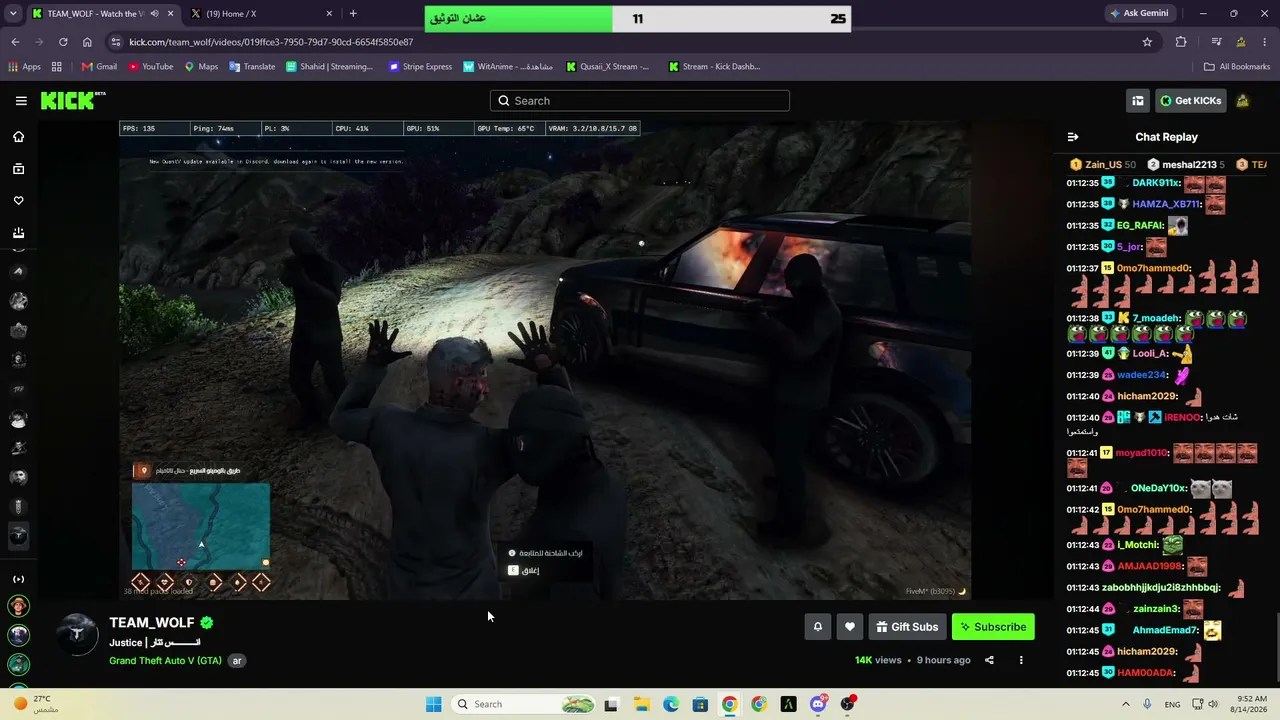The width and height of the screenshot is (1280, 720).
Task: Open the YouTube bookmark
Action: point(151,67)
